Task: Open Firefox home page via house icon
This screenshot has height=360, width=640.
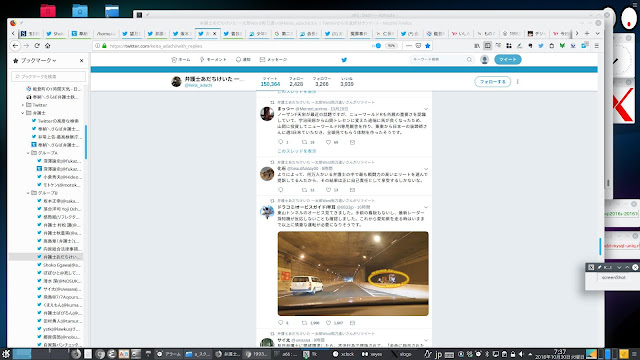Action: click(x=47, y=46)
